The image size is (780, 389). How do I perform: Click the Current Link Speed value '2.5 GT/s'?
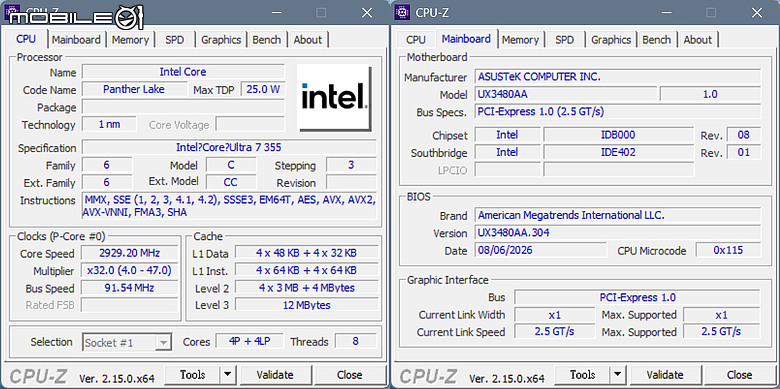click(555, 331)
